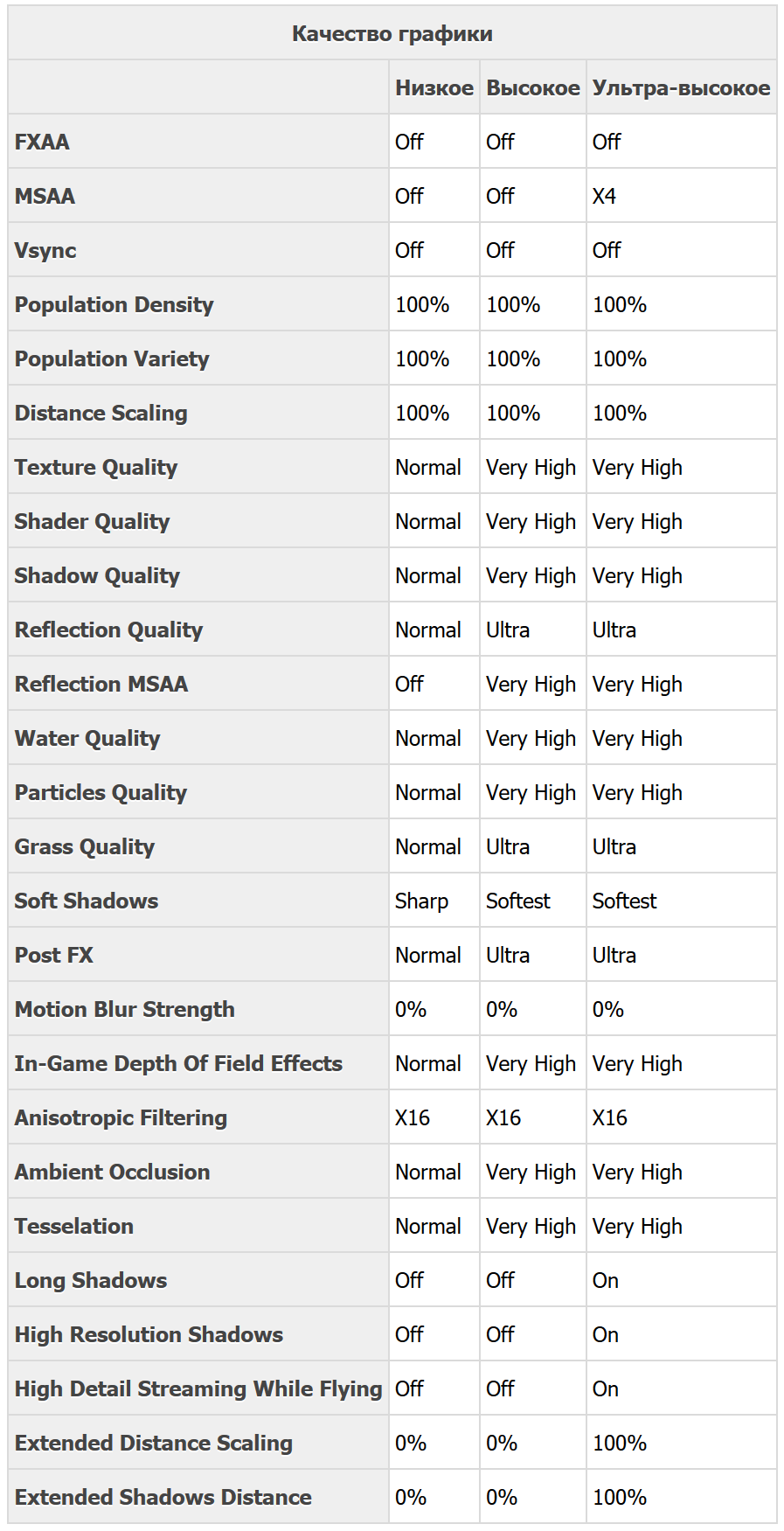The image size is (784, 1531).
Task: Select the 'Низкое' column header
Action: [434, 88]
